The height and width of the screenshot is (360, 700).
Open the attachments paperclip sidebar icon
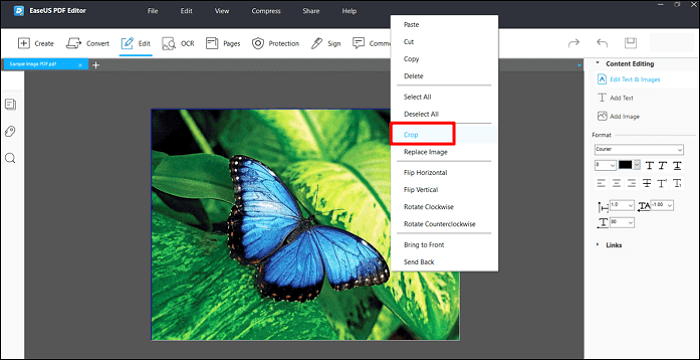point(10,131)
